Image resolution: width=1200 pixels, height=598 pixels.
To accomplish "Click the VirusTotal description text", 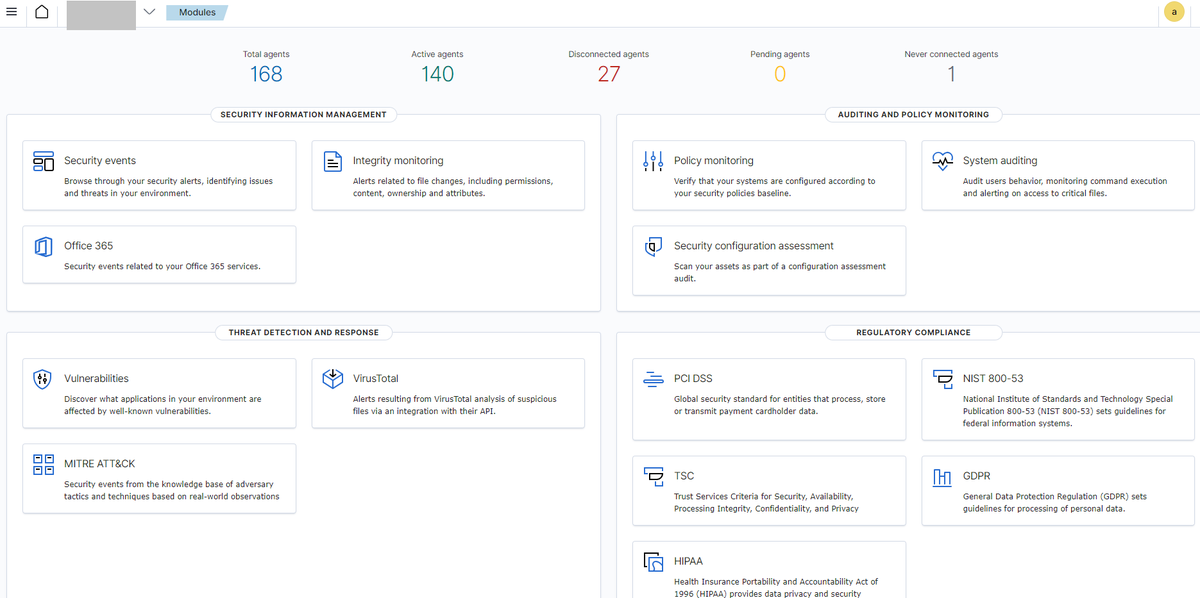I will pyautogui.click(x=455, y=405).
